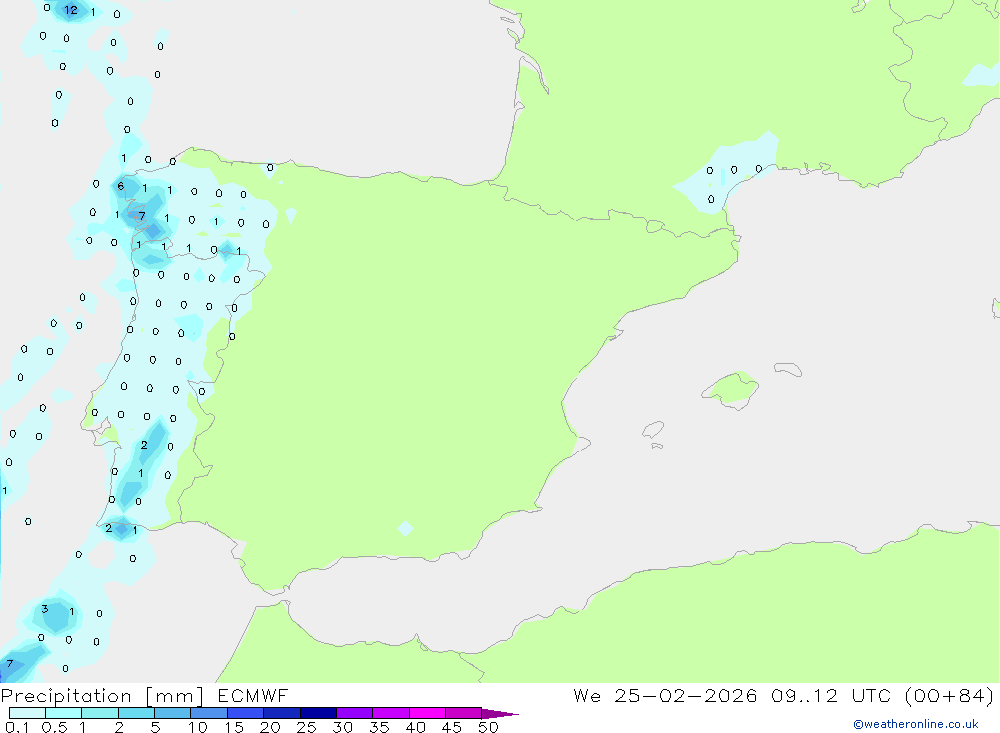This screenshot has height=733, width=1000.
Task: Click the small blue precipitation diamond in southern Spain
Action: point(405,528)
